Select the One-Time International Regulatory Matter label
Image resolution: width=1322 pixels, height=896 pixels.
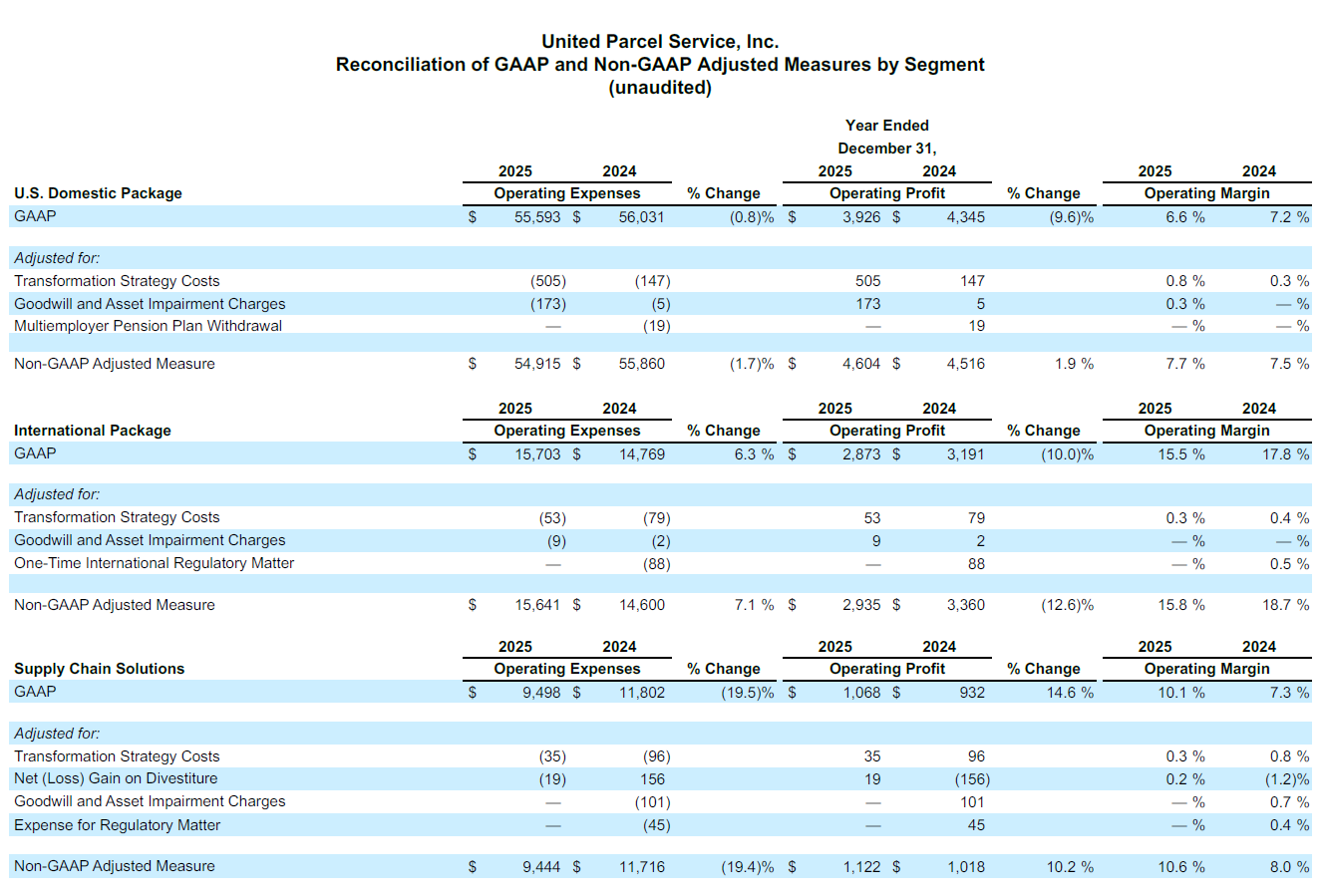(154, 563)
